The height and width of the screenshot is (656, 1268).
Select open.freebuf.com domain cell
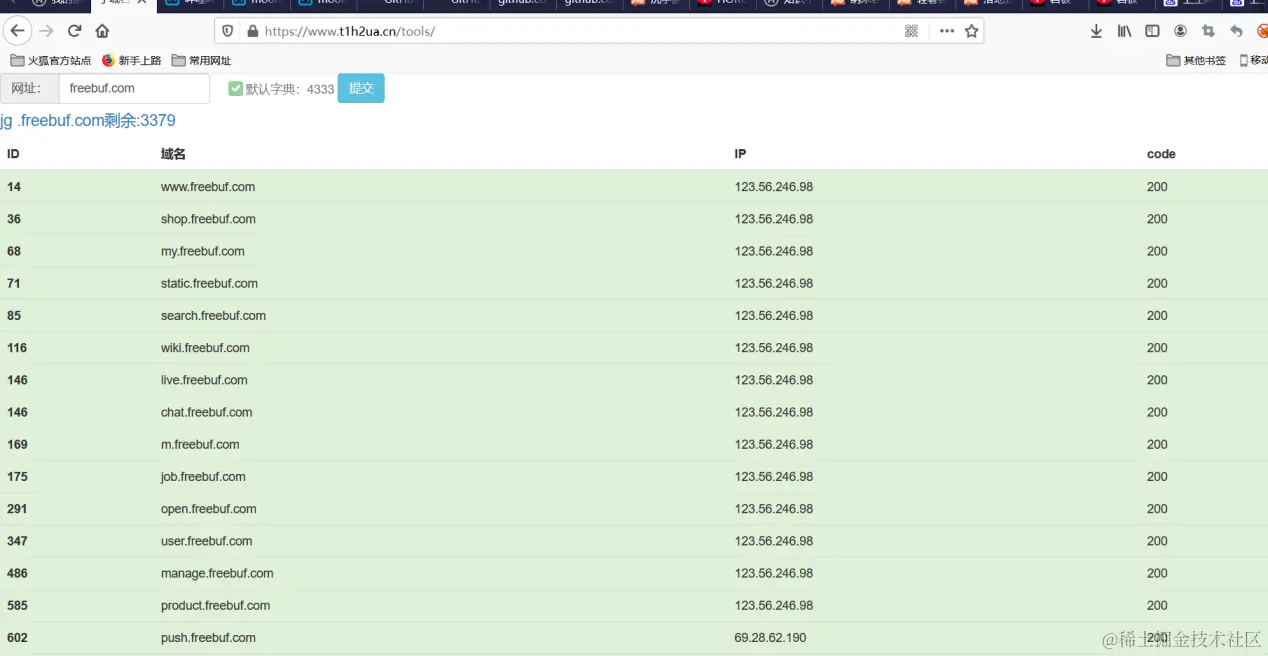[x=207, y=508]
